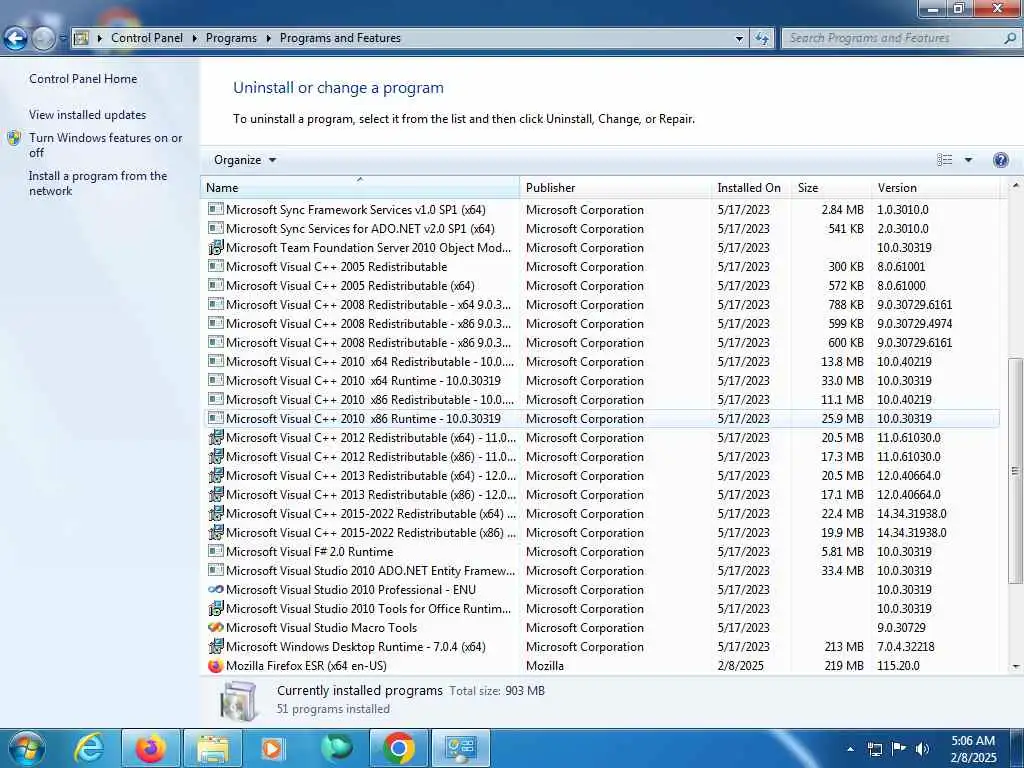Image resolution: width=1024 pixels, height=768 pixels.
Task: Launch Internet Explorer from the taskbar
Action: 89,748
